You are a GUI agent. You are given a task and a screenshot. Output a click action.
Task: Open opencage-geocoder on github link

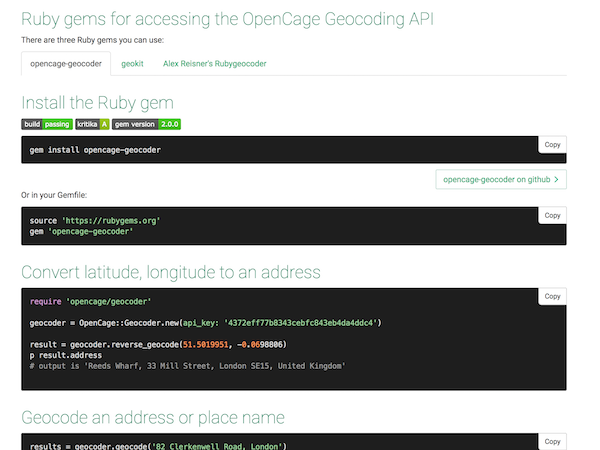501,179
